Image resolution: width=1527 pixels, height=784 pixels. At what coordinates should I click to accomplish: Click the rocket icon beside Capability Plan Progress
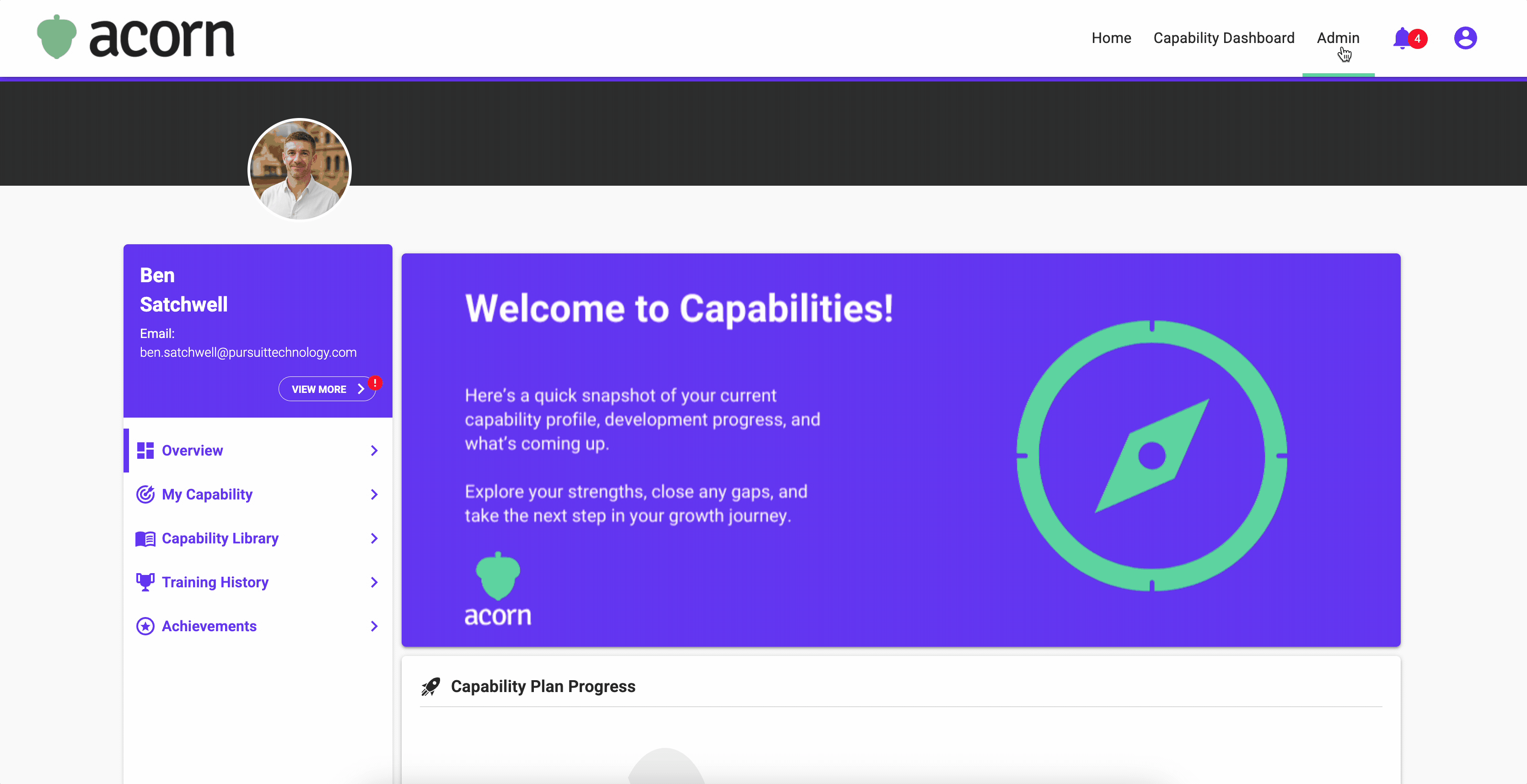[431, 686]
